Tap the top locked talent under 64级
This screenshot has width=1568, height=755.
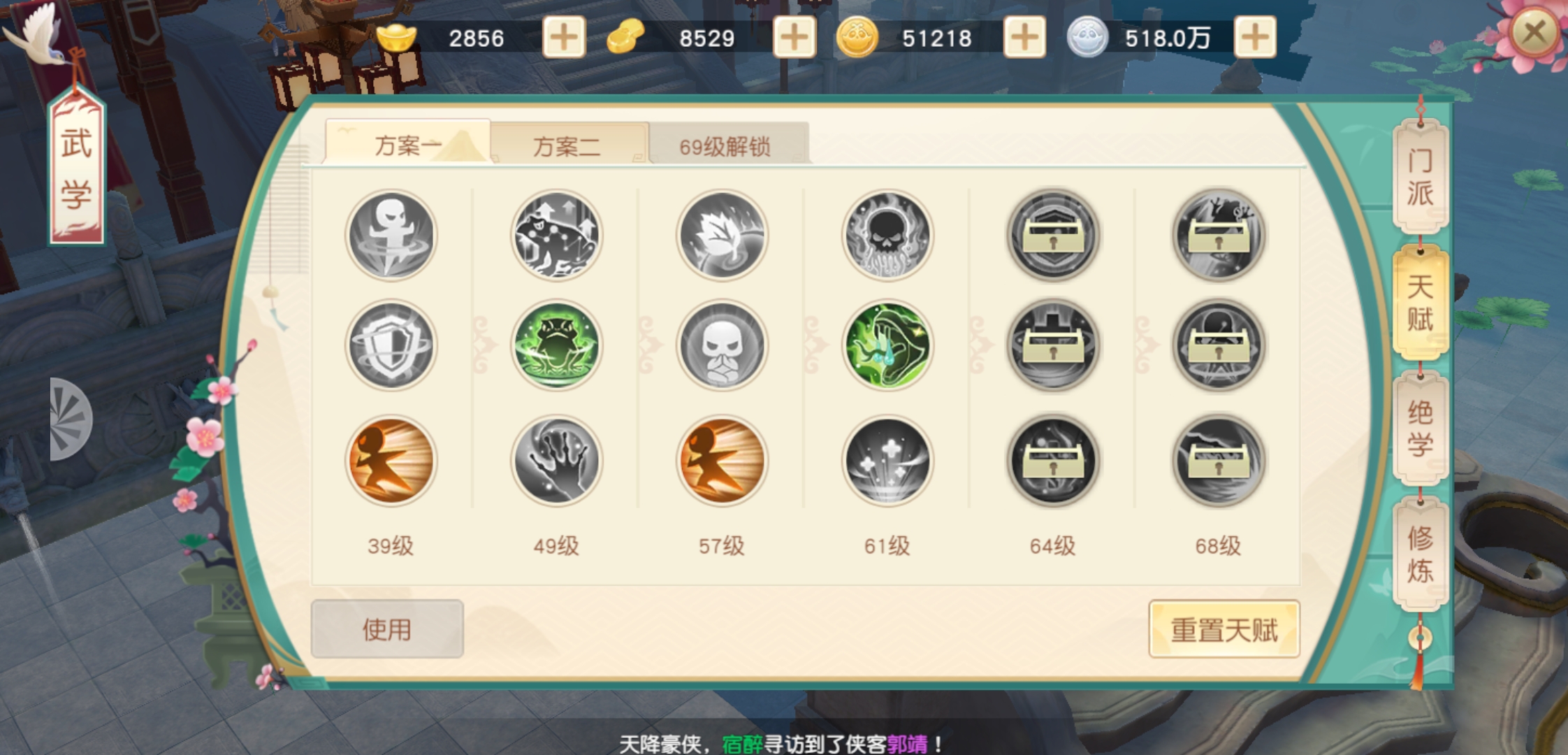pyautogui.click(x=1053, y=235)
